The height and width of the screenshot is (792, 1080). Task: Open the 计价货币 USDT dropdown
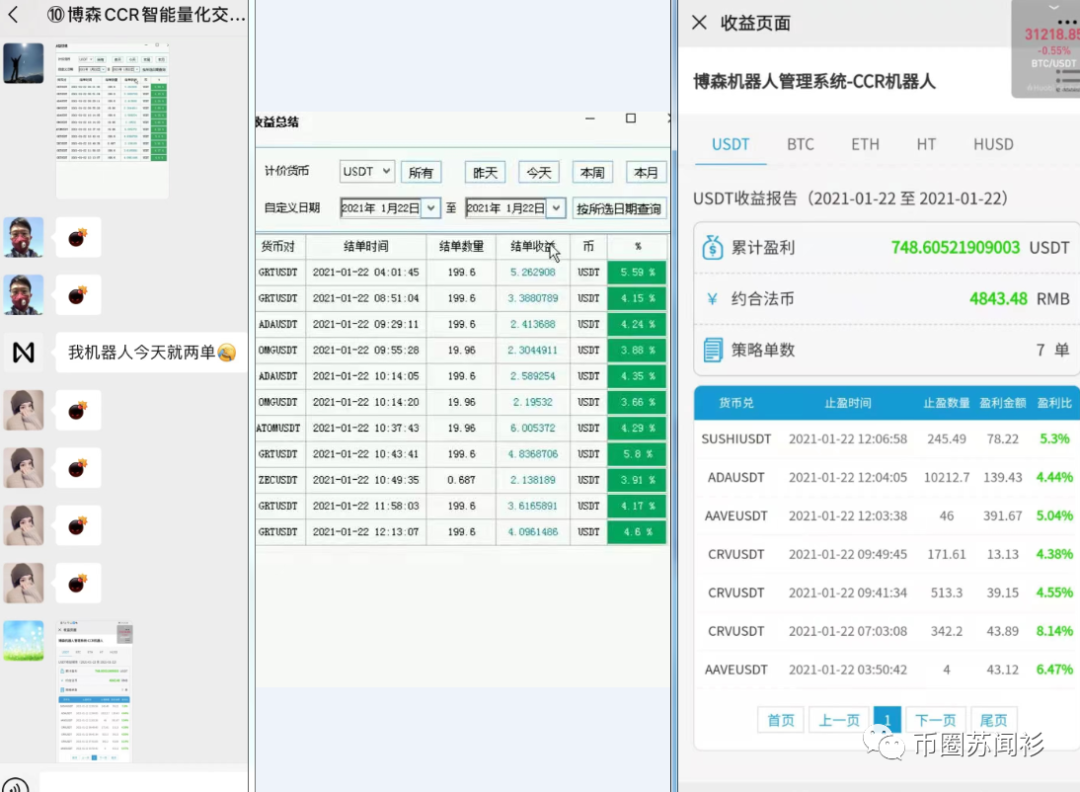[366, 171]
